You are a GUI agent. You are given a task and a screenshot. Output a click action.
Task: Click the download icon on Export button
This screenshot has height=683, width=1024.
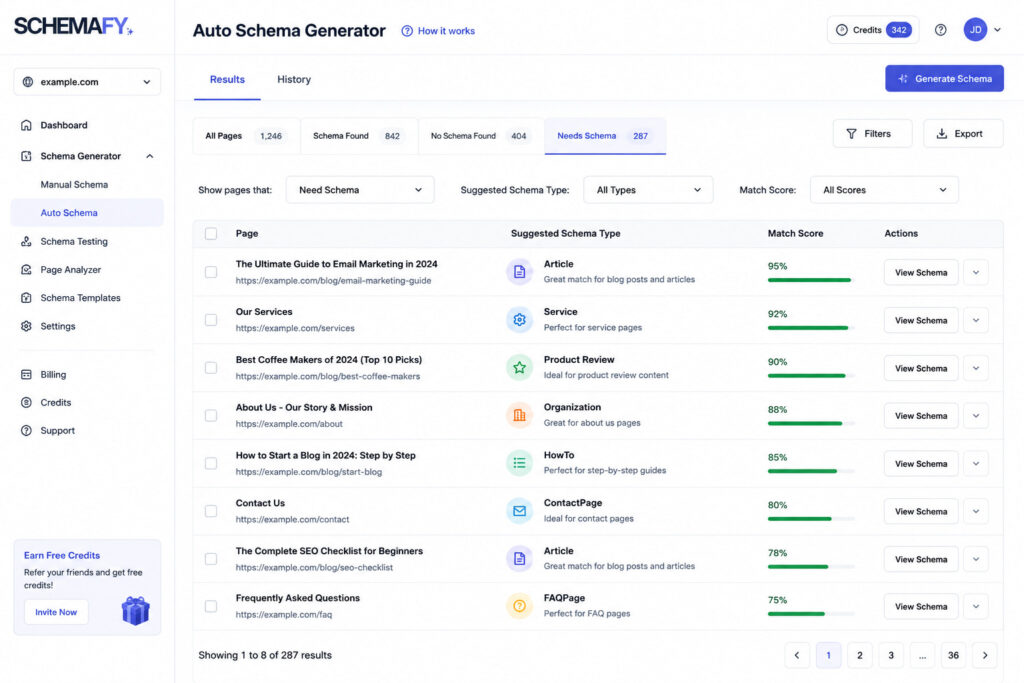[x=942, y=134]
